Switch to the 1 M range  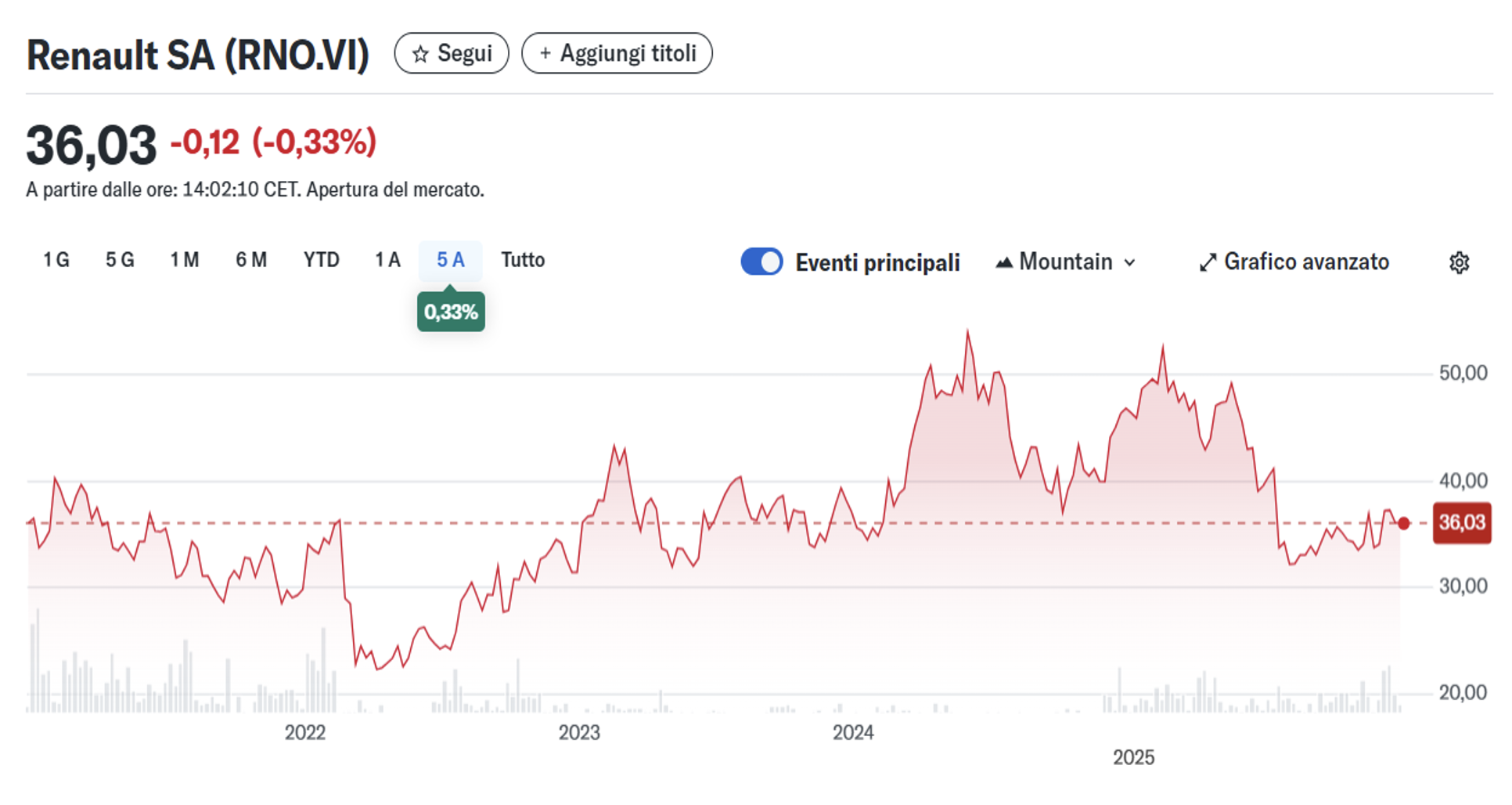coord(185,260)
